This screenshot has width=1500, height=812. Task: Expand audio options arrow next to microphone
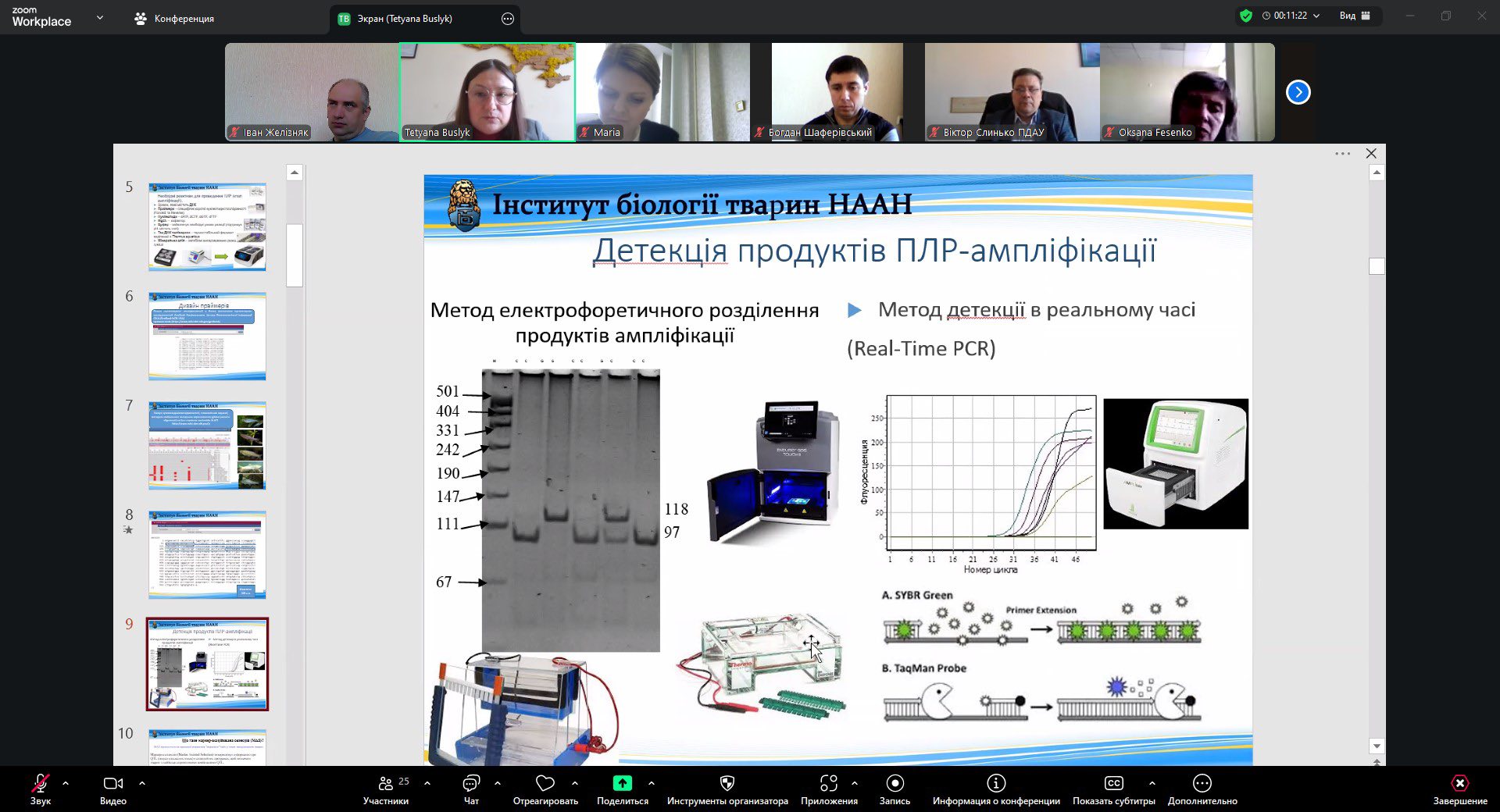click(x=66, y=782)
